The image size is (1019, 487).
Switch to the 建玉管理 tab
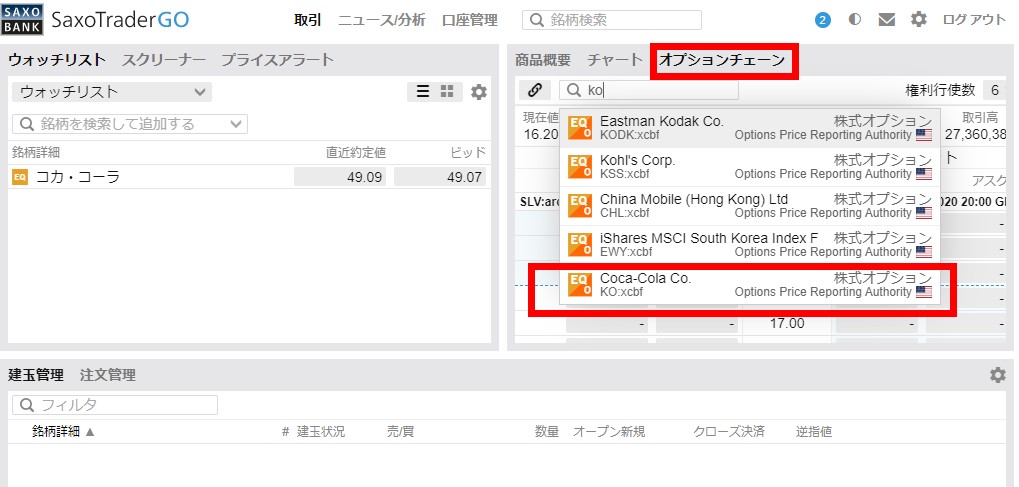pos(36,375)
